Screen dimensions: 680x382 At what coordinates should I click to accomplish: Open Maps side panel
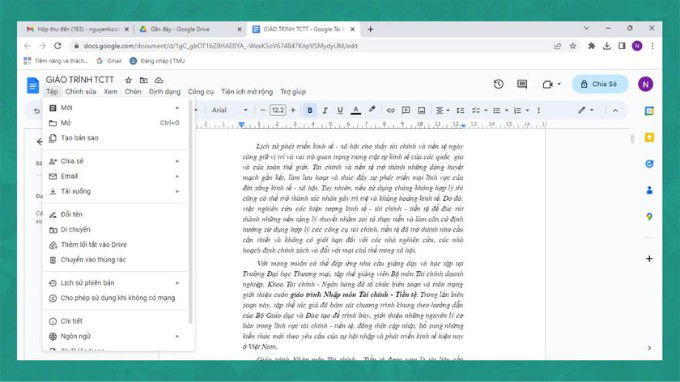pos(649,216)
